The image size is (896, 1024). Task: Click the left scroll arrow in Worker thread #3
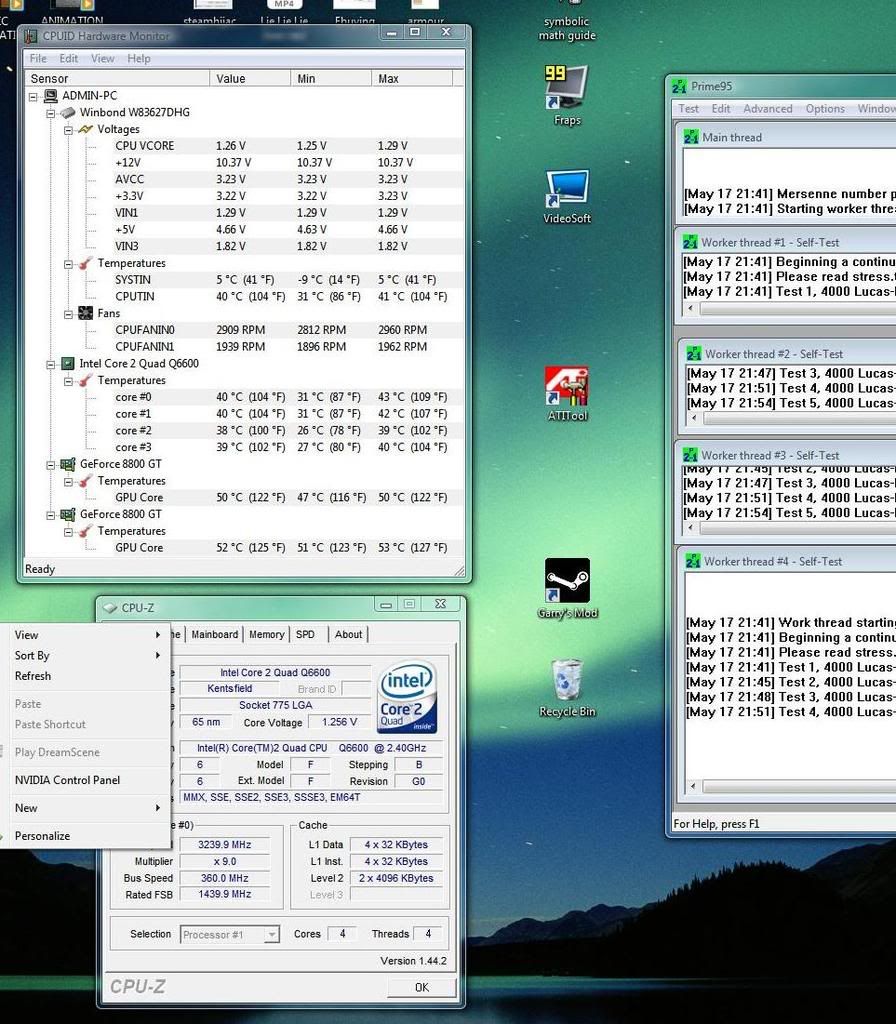691,528
